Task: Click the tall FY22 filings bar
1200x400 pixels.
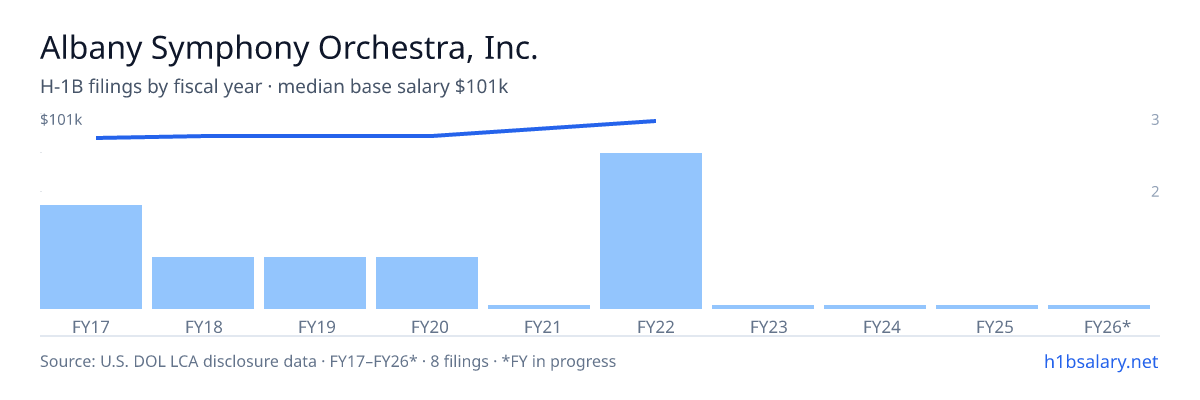Action: (651, 231)
